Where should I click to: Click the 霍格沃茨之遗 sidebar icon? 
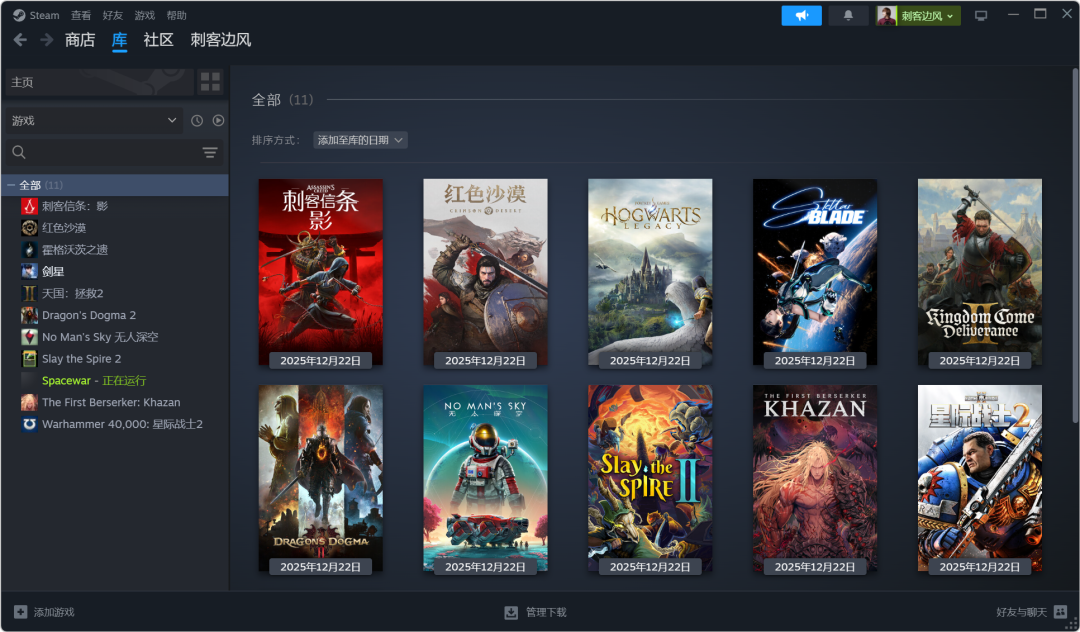coord(29,249)
